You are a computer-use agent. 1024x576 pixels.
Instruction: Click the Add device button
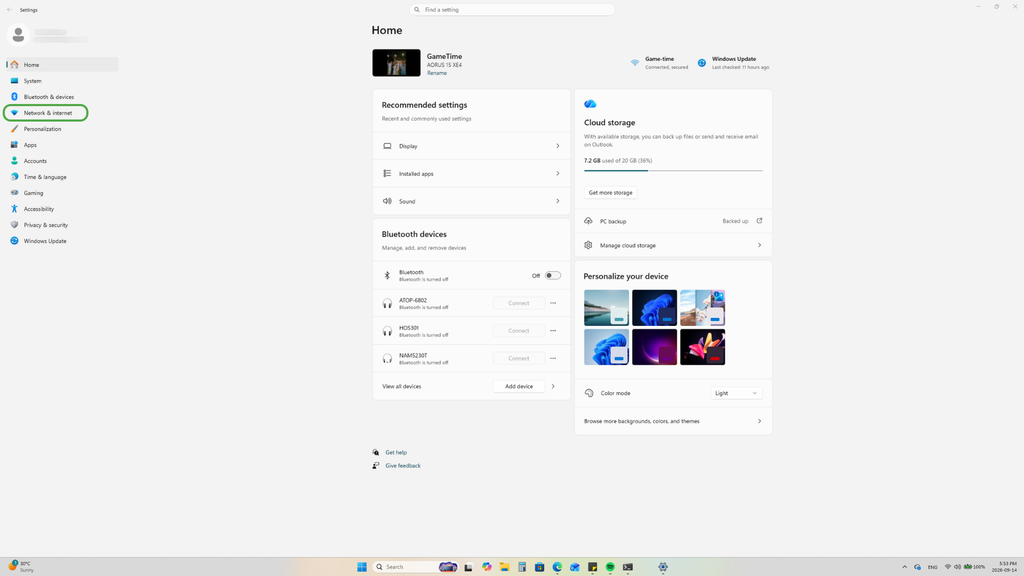519,387
